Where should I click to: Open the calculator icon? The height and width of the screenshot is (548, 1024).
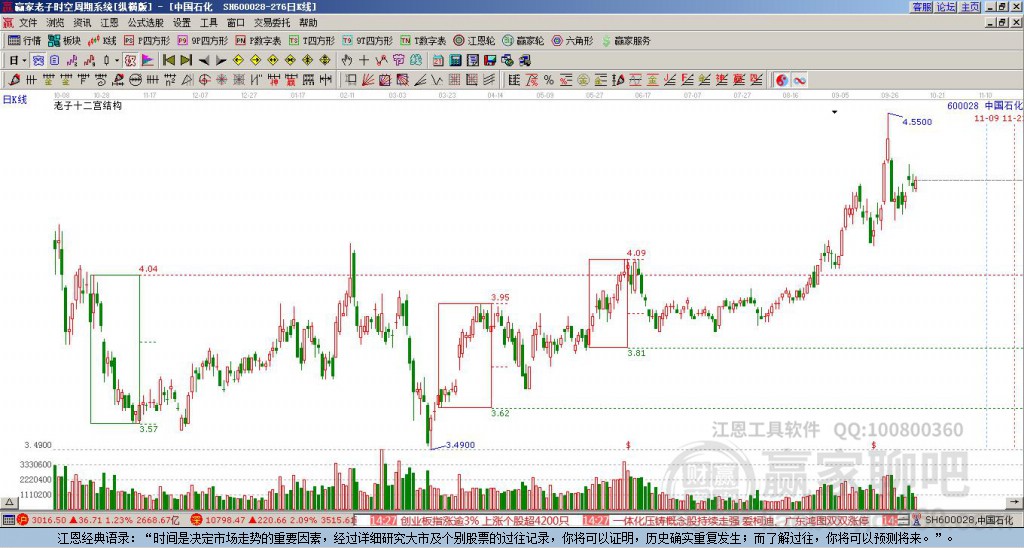coord(455,60)
